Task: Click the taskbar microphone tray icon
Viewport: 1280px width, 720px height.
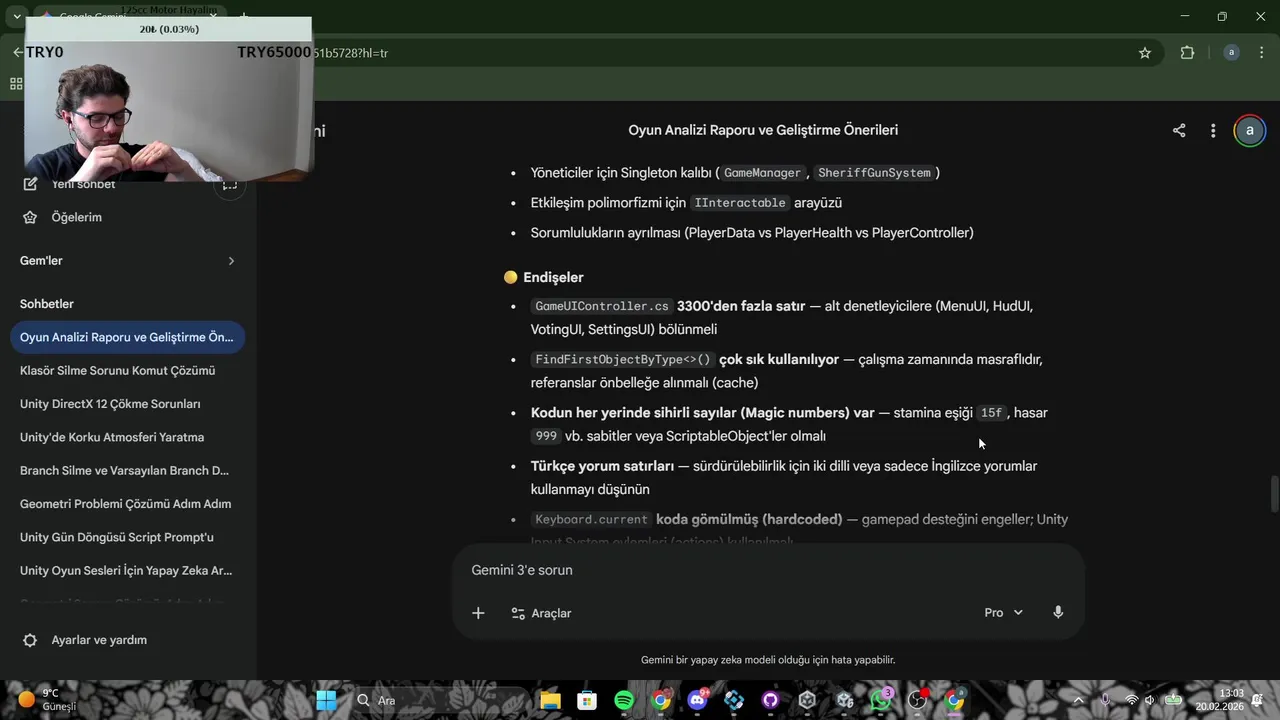Action: click(1105, 700)
